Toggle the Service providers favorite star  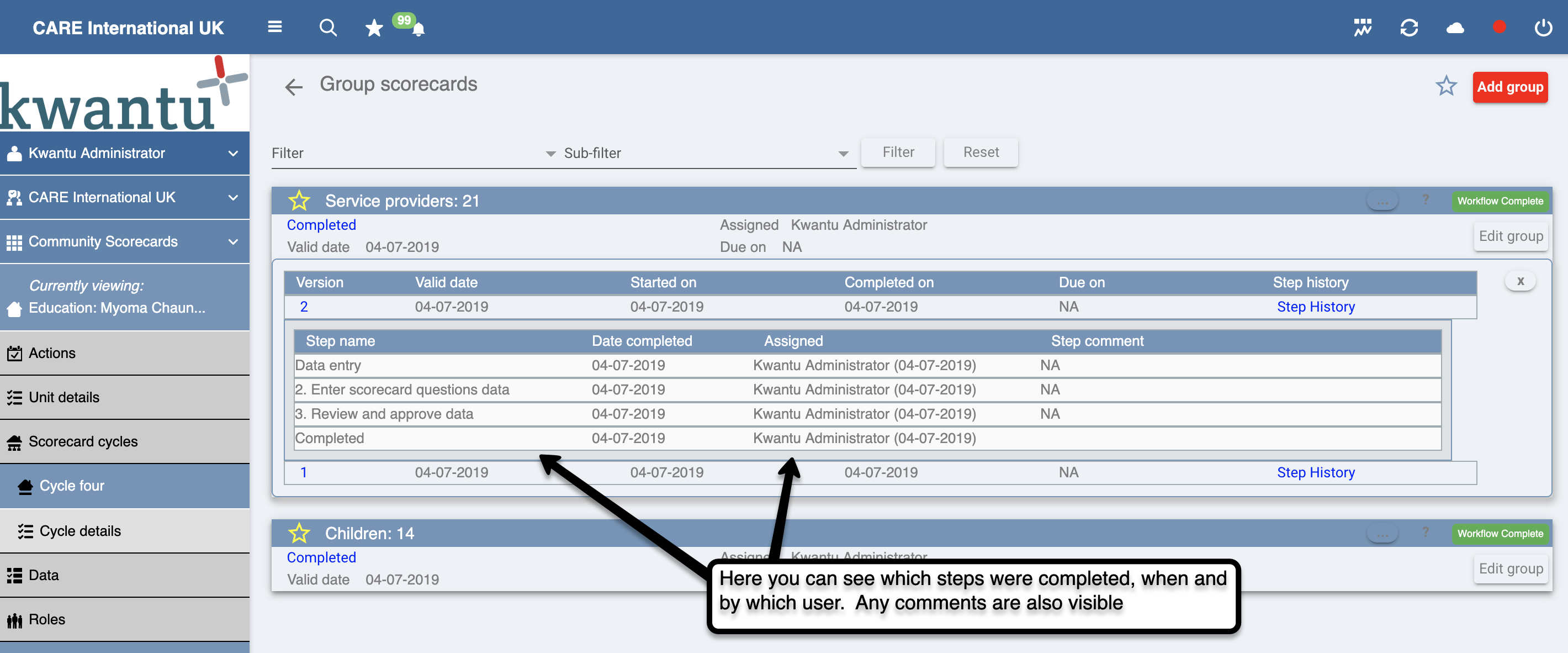[299, 201]
